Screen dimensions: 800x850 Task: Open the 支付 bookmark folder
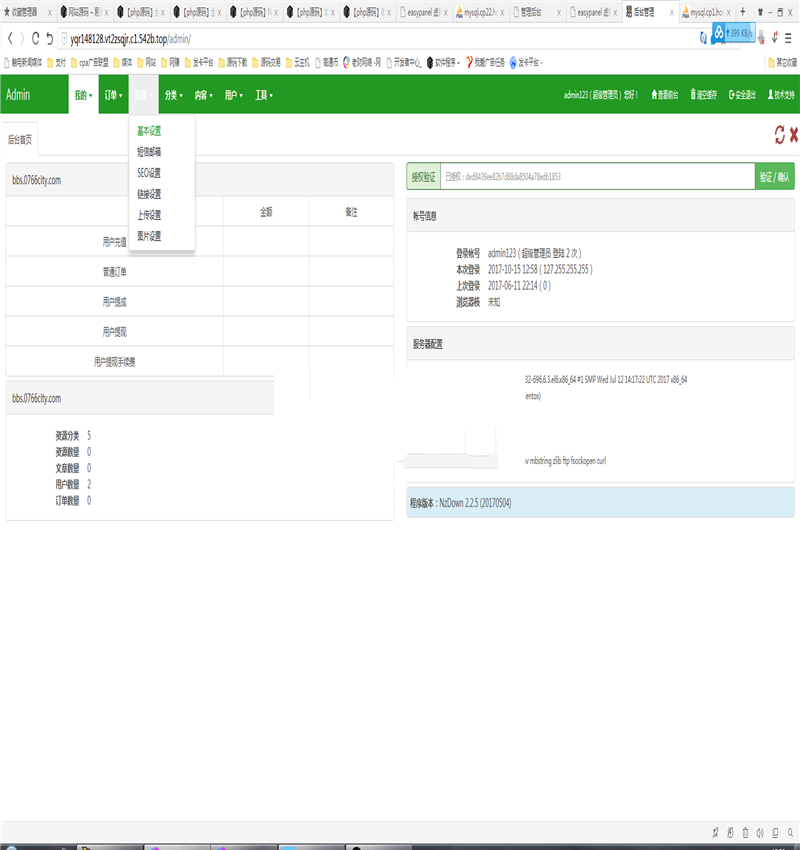[56, 63]
